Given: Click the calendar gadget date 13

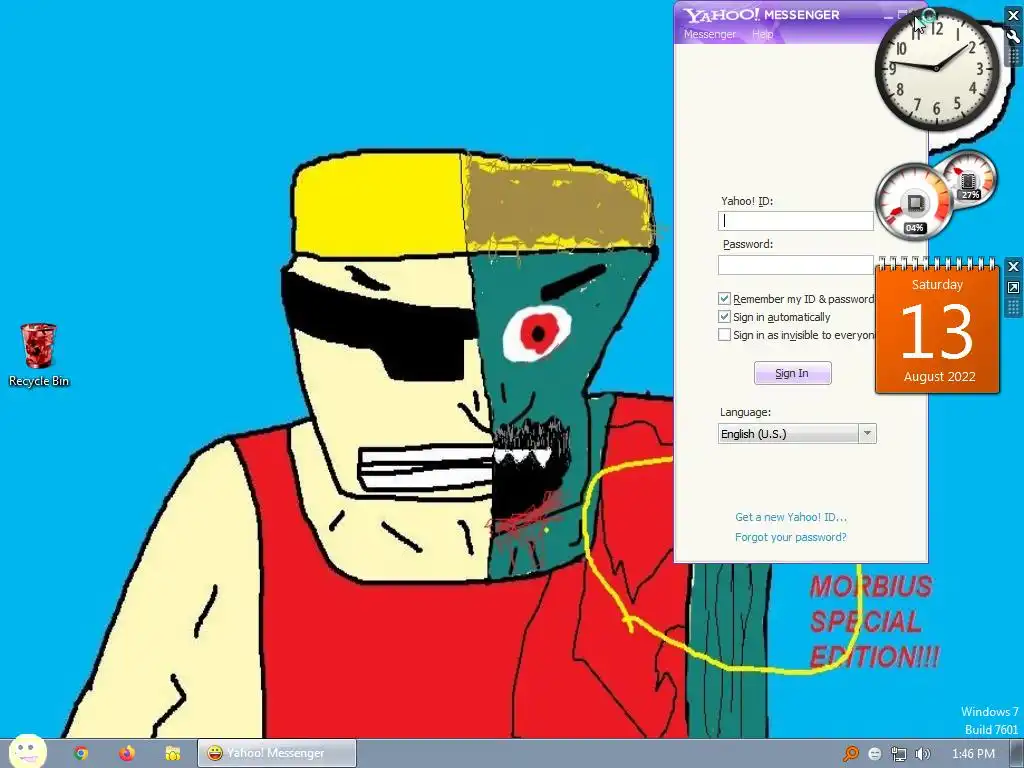Looking at the screenshot, I should pyautogui.click(x=937, y=332).
